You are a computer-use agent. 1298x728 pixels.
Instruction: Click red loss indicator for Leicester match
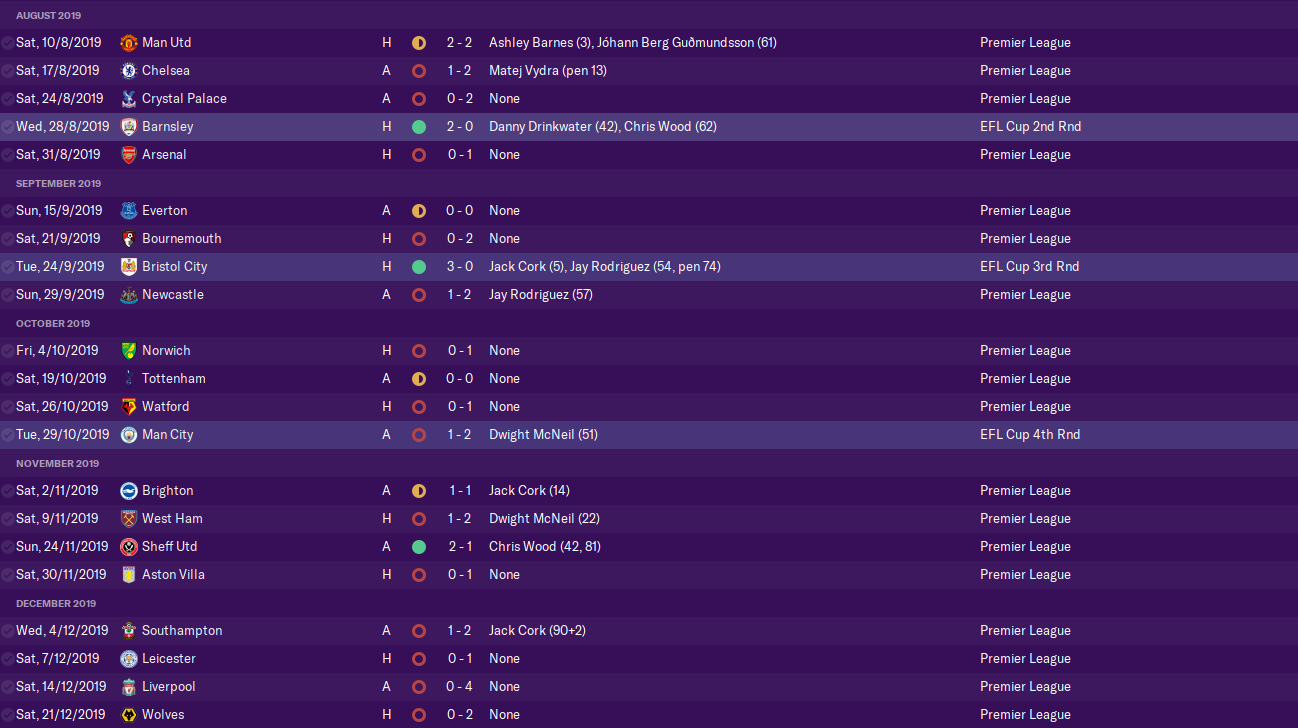click(419, 659)
